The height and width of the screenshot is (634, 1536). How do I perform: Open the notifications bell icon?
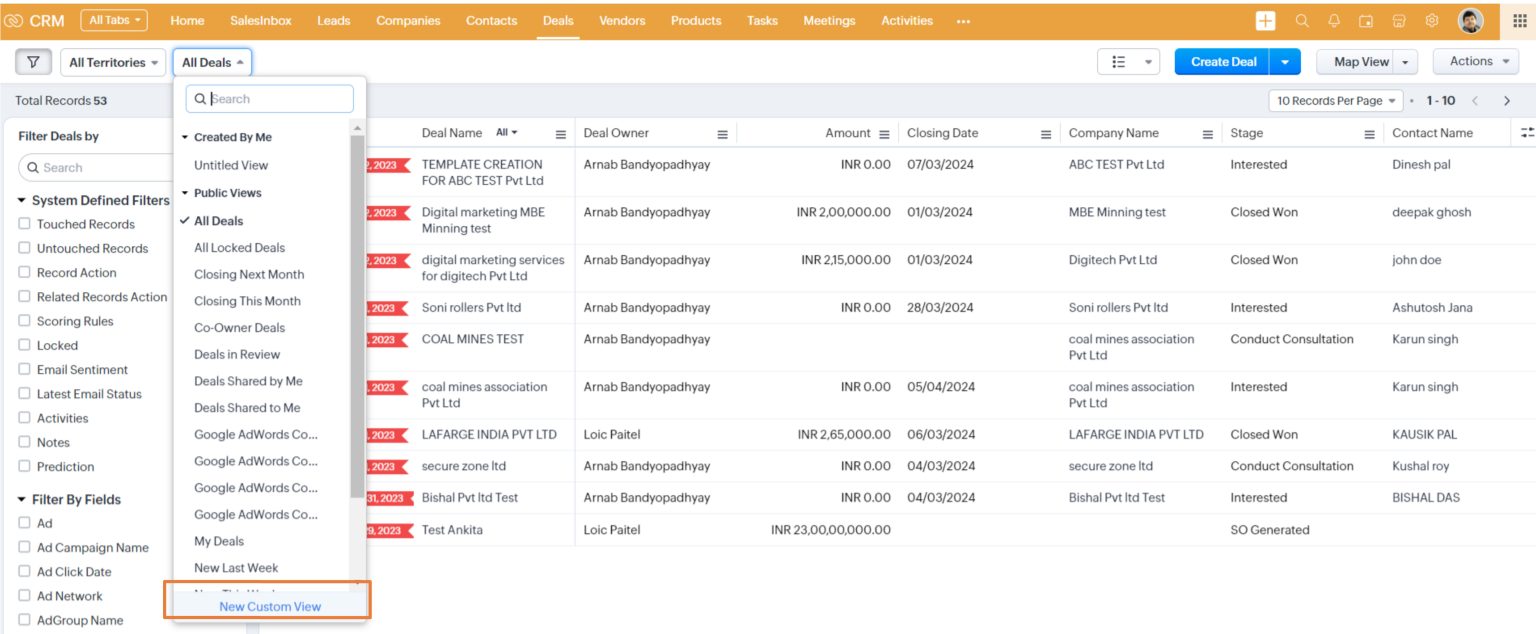[x=1334, y=21]
